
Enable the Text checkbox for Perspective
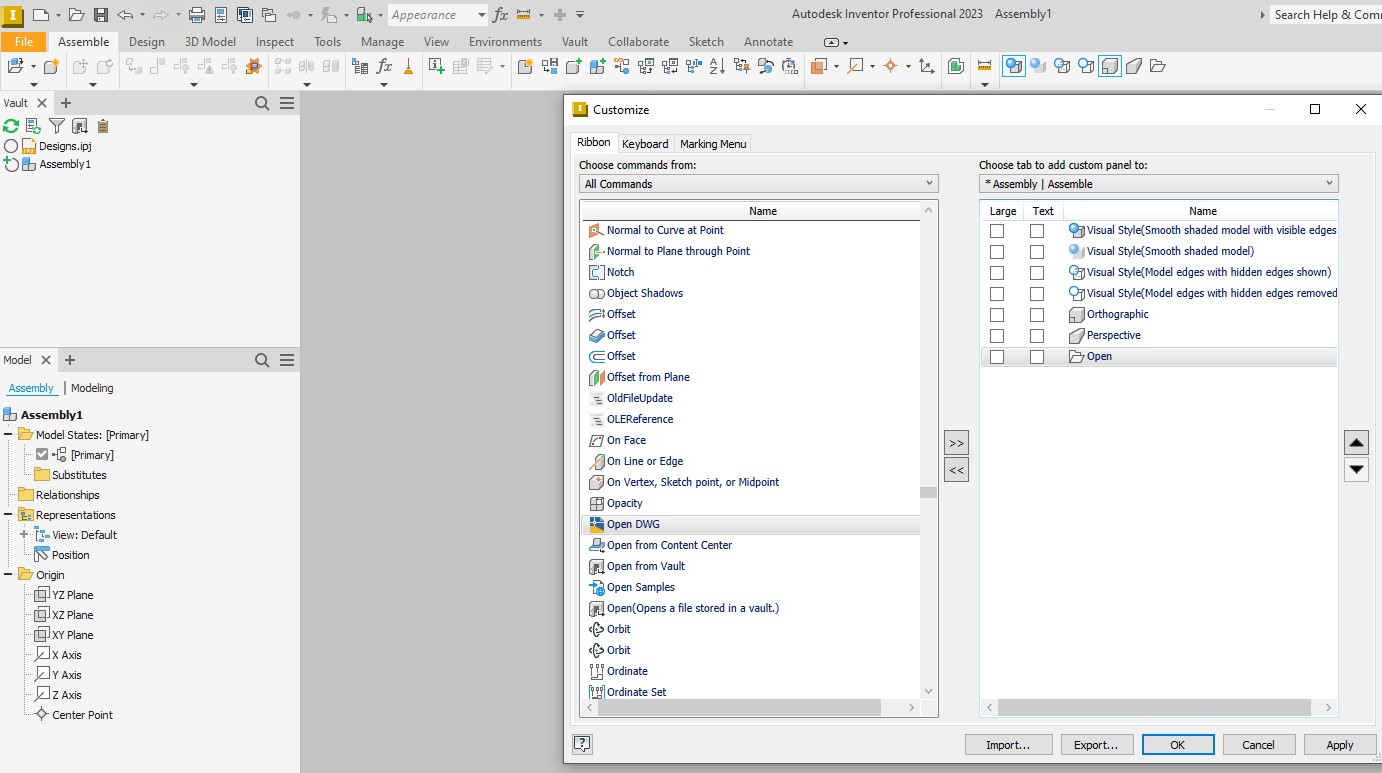click(x=1037, y=335)
